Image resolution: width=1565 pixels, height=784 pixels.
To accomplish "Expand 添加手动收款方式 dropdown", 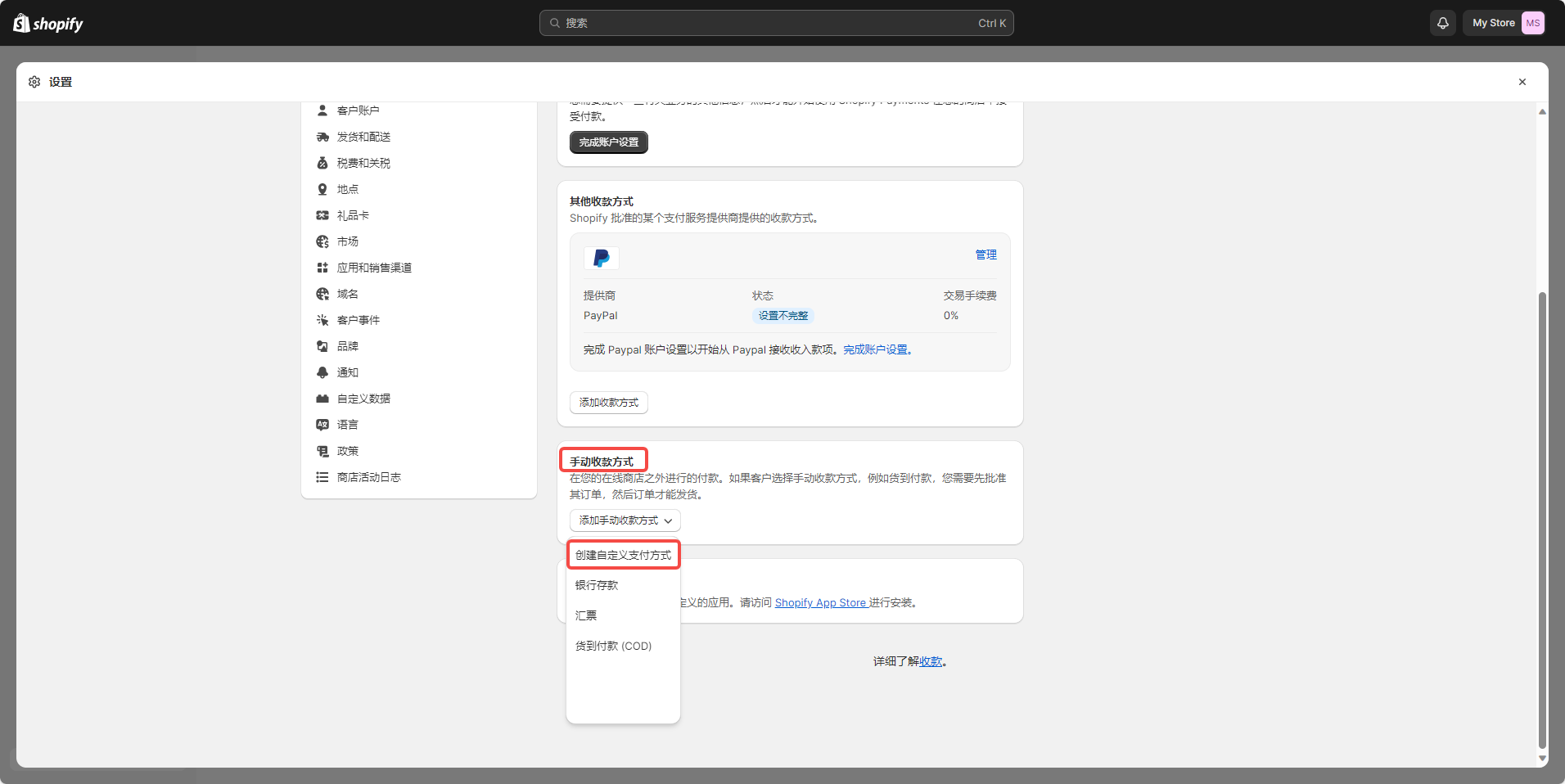I will pos(625,520).
